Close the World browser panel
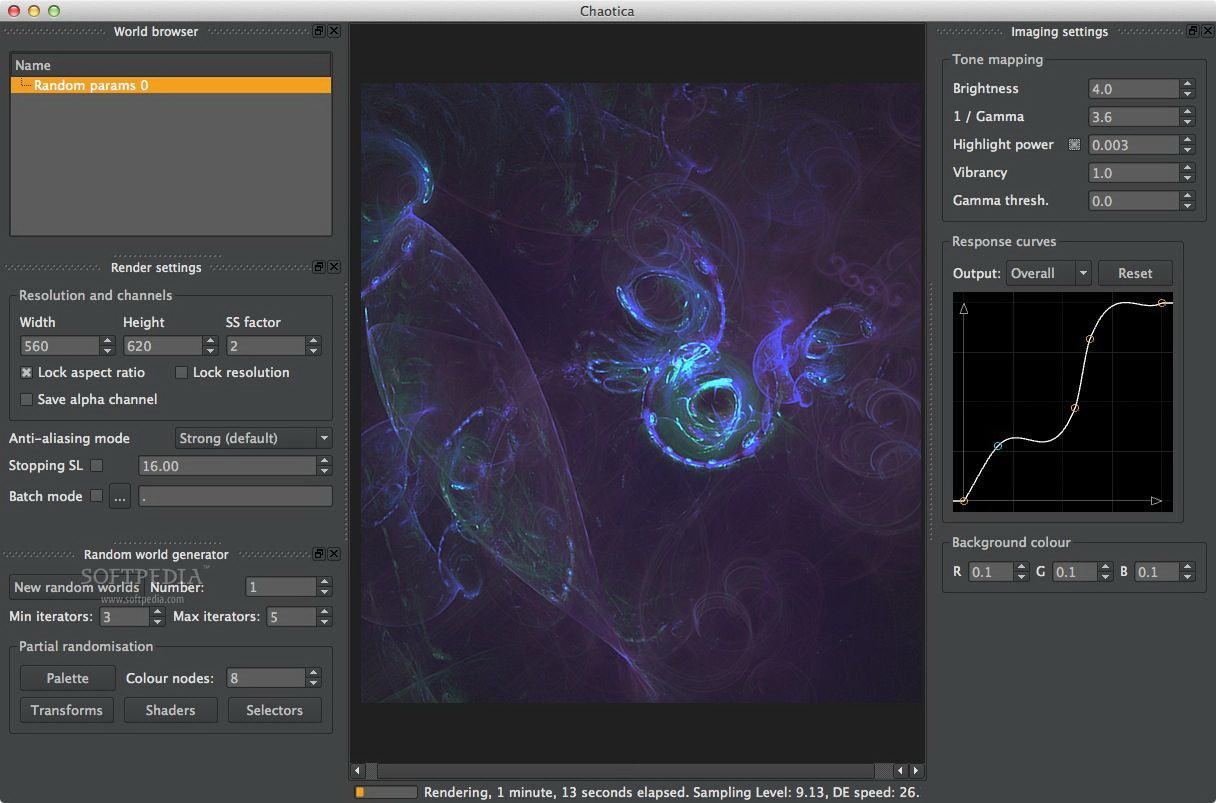This screenshot has width=1216, height=803. pos(334,31)
